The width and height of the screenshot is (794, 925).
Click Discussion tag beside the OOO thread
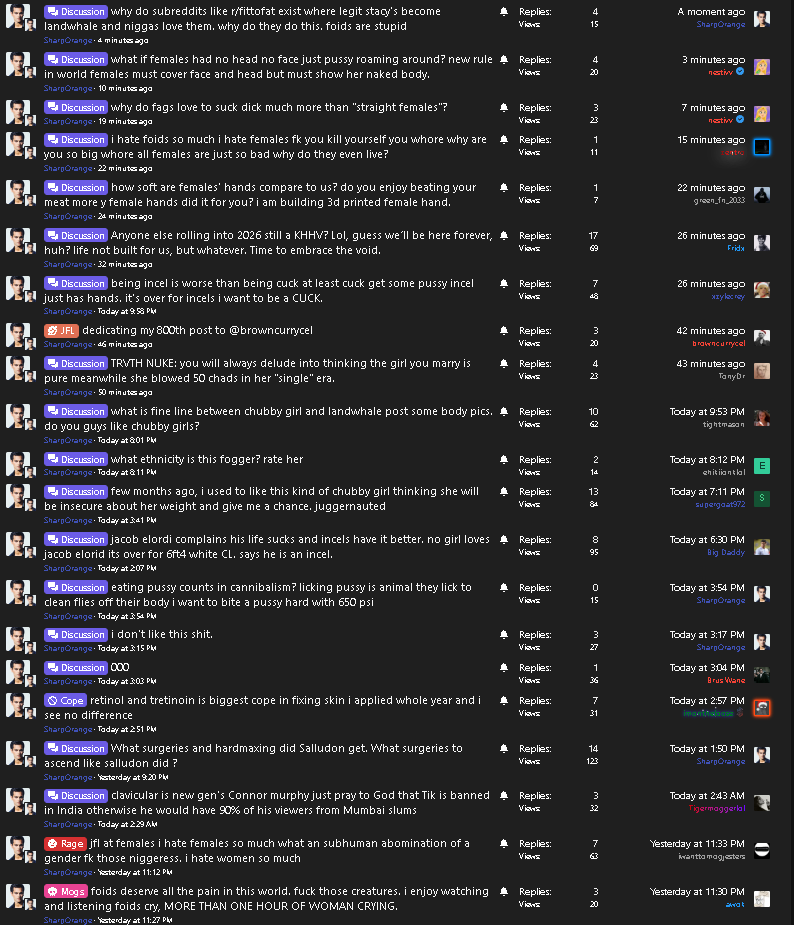click(76, 667)
